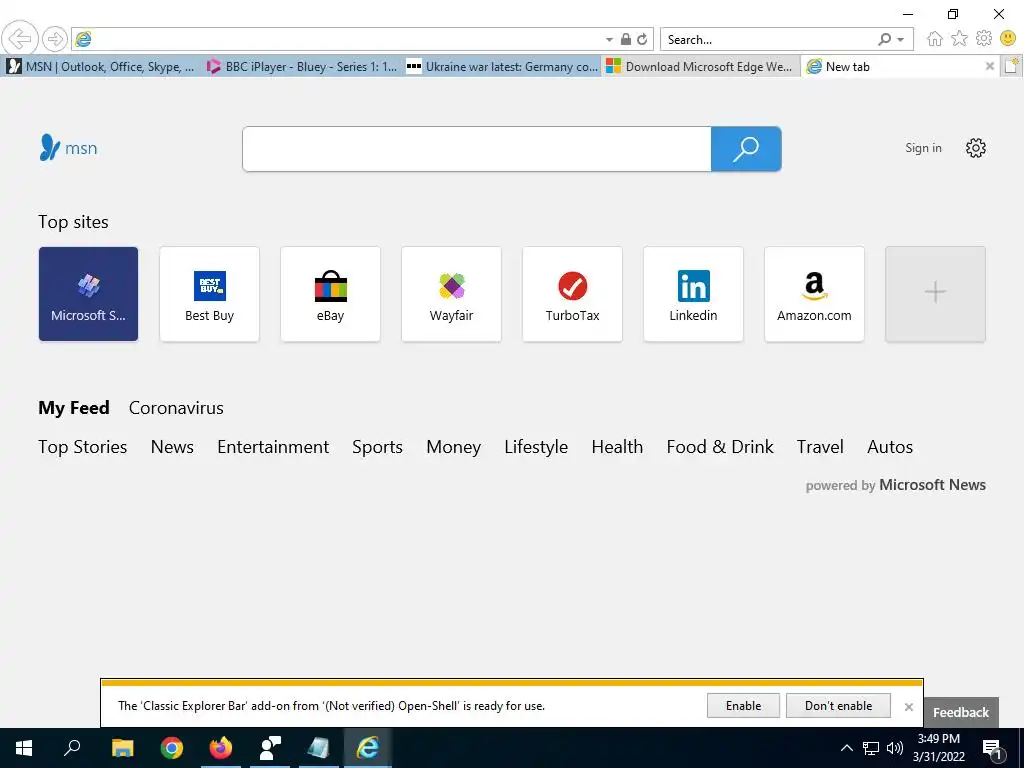The width and height of the screenshot is (1024, 768).
Task: Switch to the Ukraine war latest tab
Action: point(502,67)
